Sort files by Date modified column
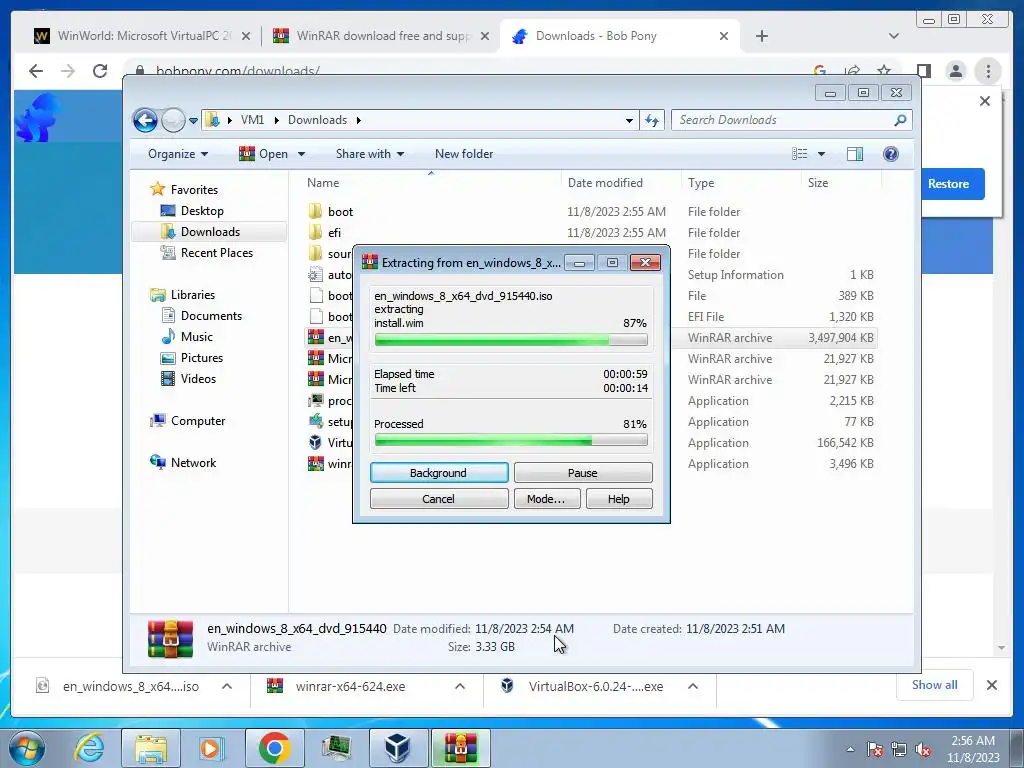1024x768 pixels. coord(605,184)
